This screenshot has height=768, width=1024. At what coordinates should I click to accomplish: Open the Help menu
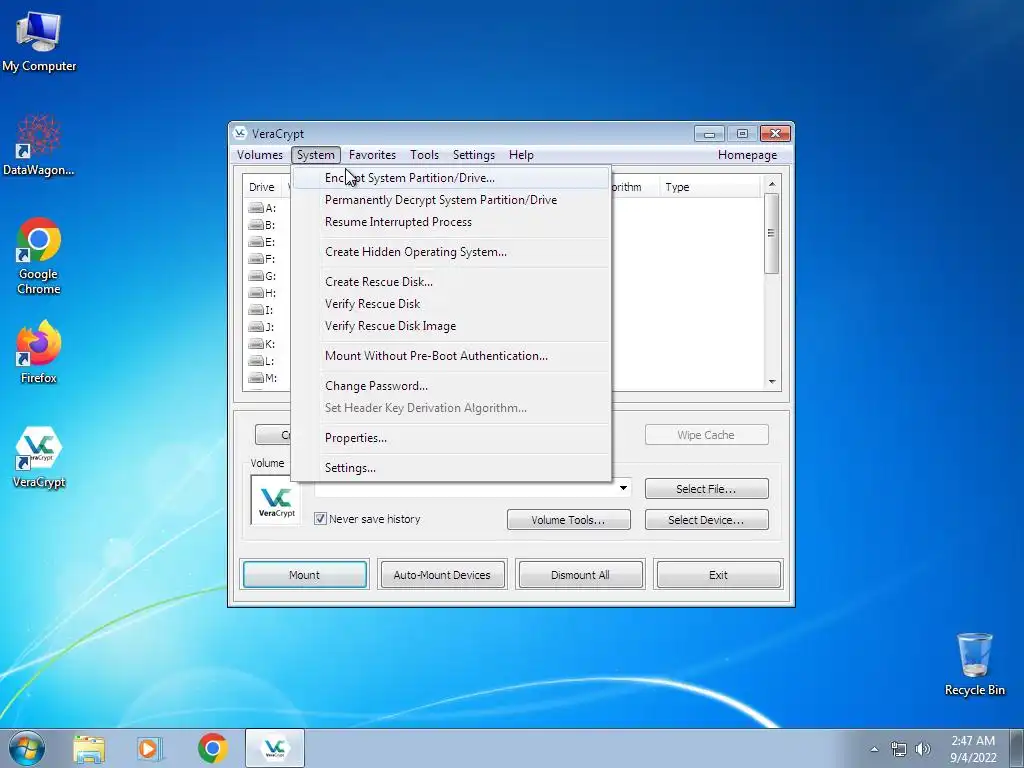[521, 155]
